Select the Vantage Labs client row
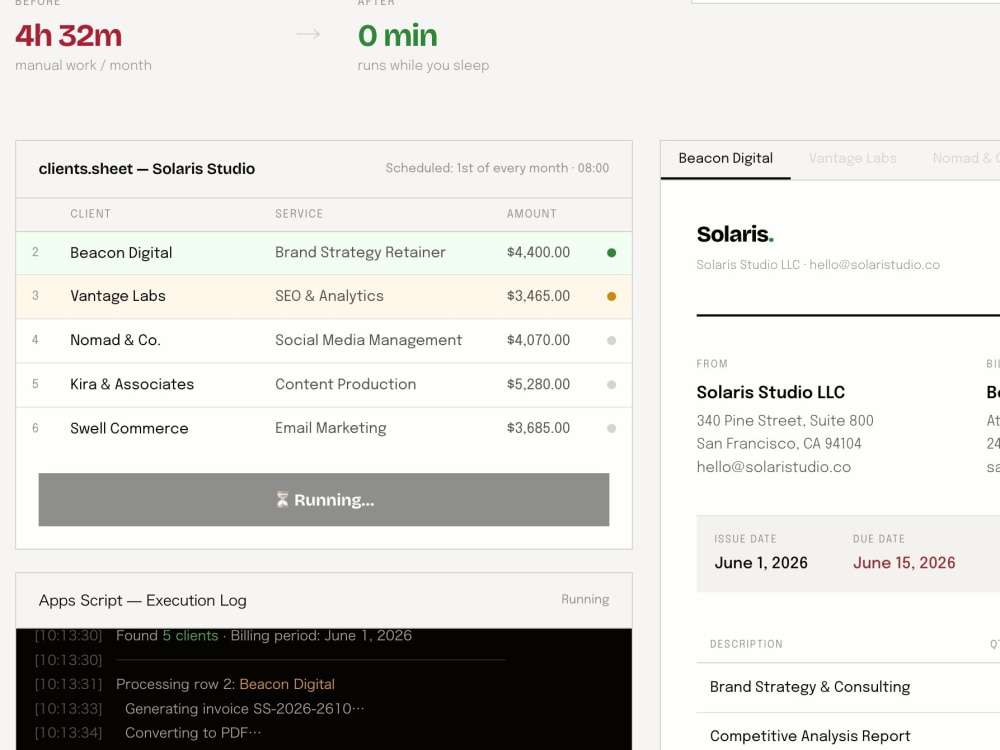1000x750 pixels. 323,296
